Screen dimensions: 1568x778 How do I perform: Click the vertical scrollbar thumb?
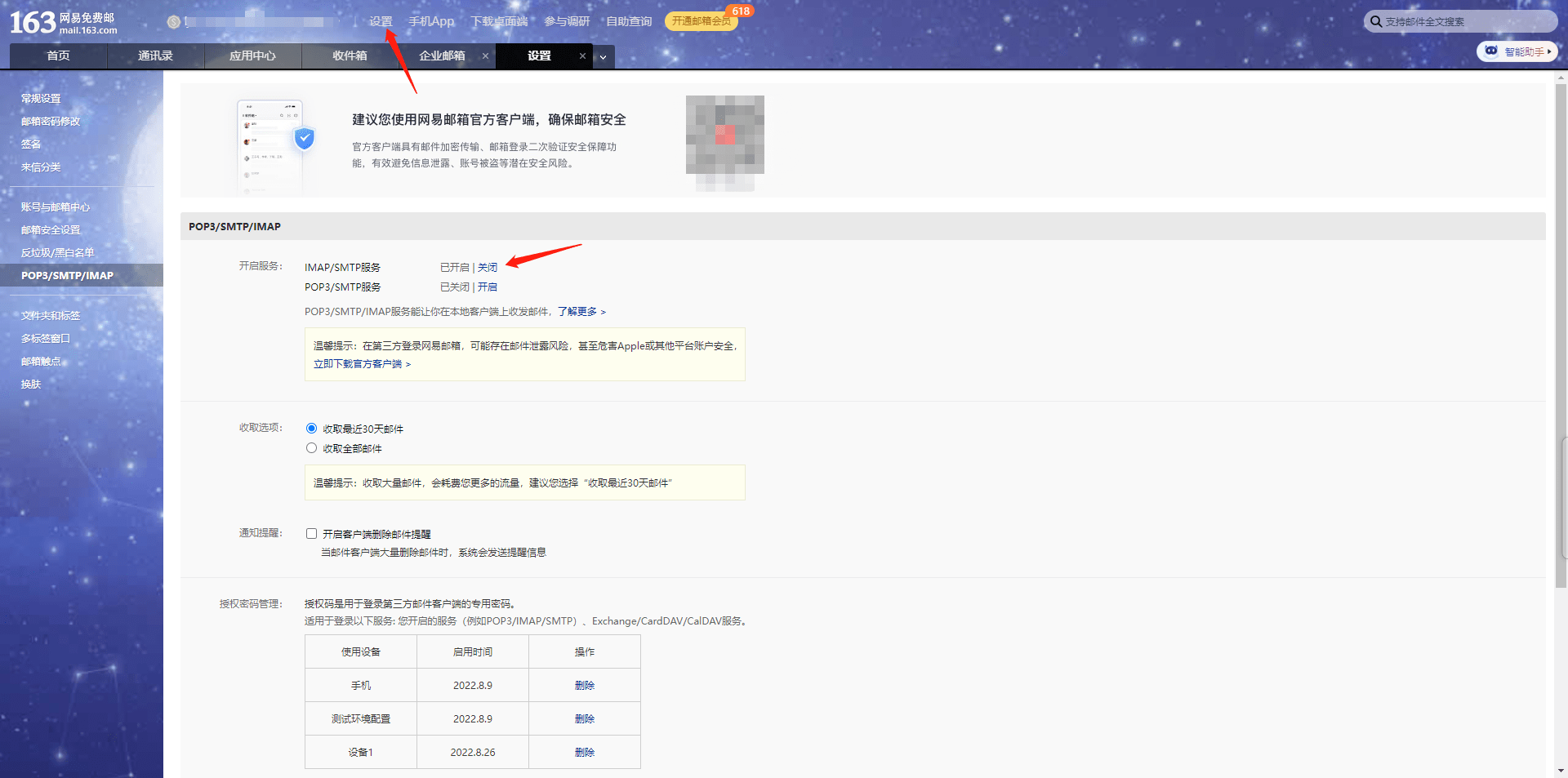tap(1561, 327)
